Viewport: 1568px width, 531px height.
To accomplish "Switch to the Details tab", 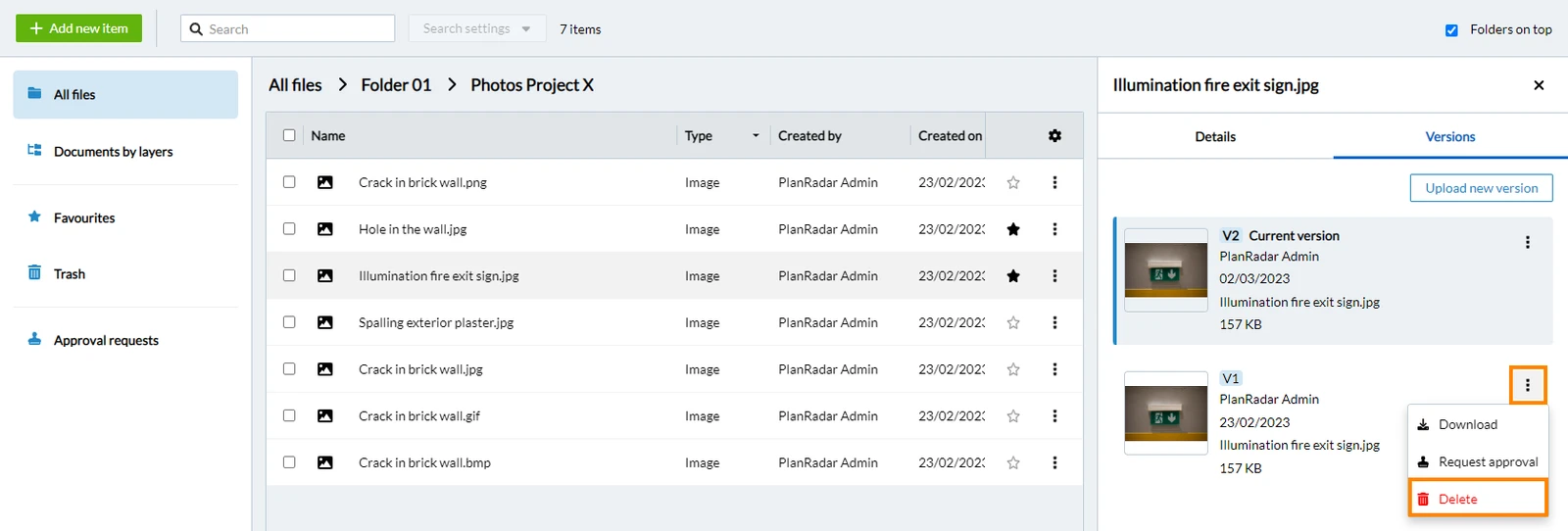I will coord(1215,136).
